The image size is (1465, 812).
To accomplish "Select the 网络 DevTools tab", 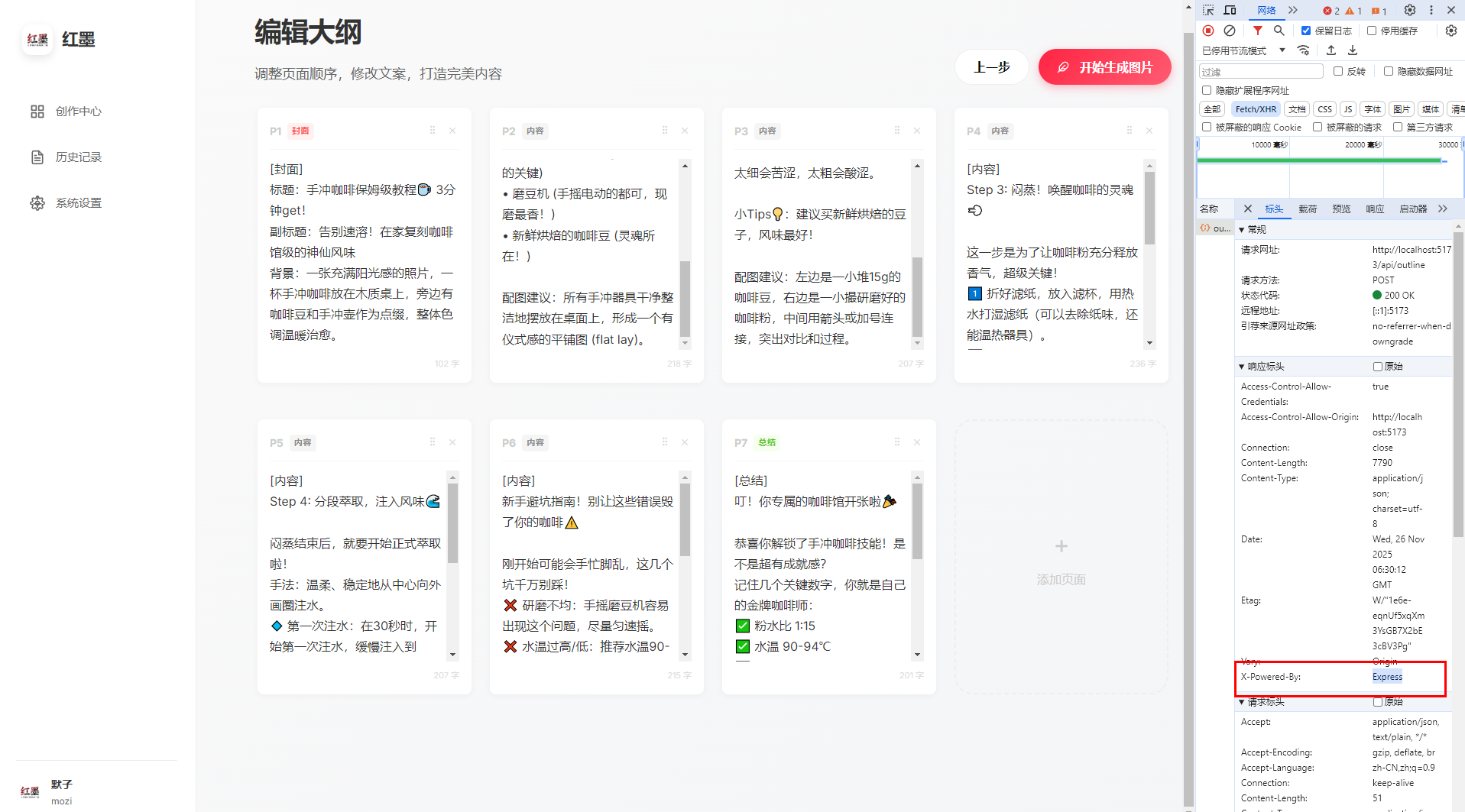I will point(1266,11).
